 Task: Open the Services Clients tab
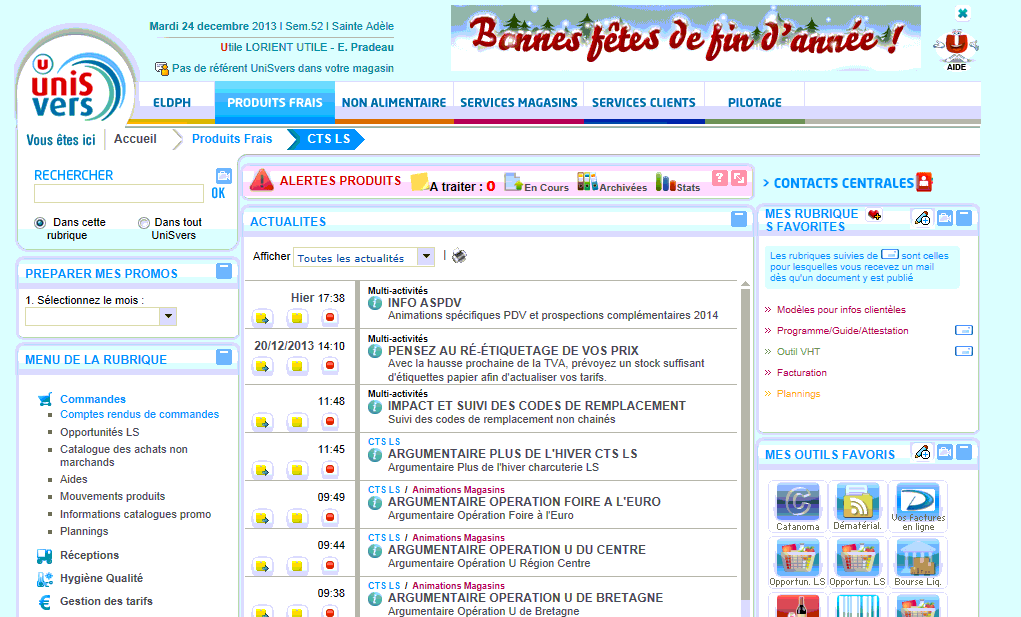[643, 102]
